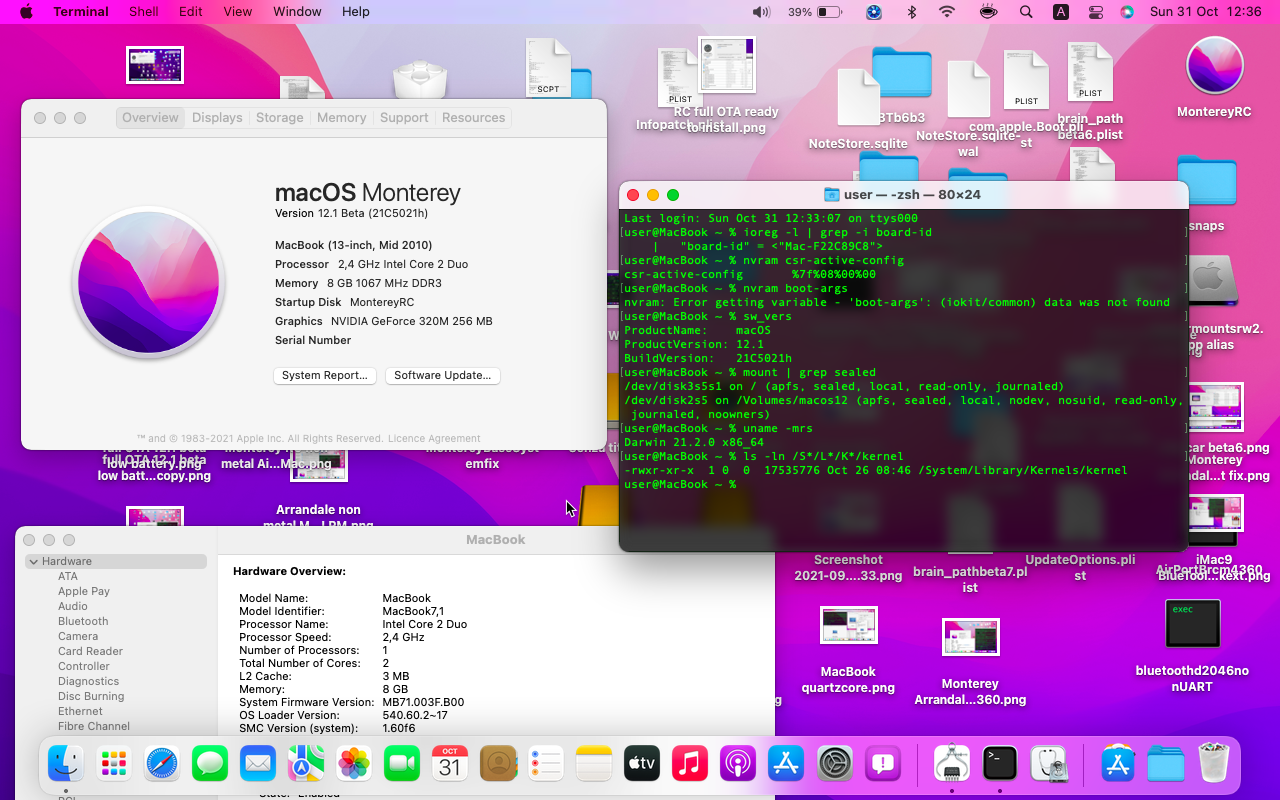Select MacBook quartzcore.png thumbnail
Image resolution: width=1280 pixels, height=800 pixels.
coord(849,625)
